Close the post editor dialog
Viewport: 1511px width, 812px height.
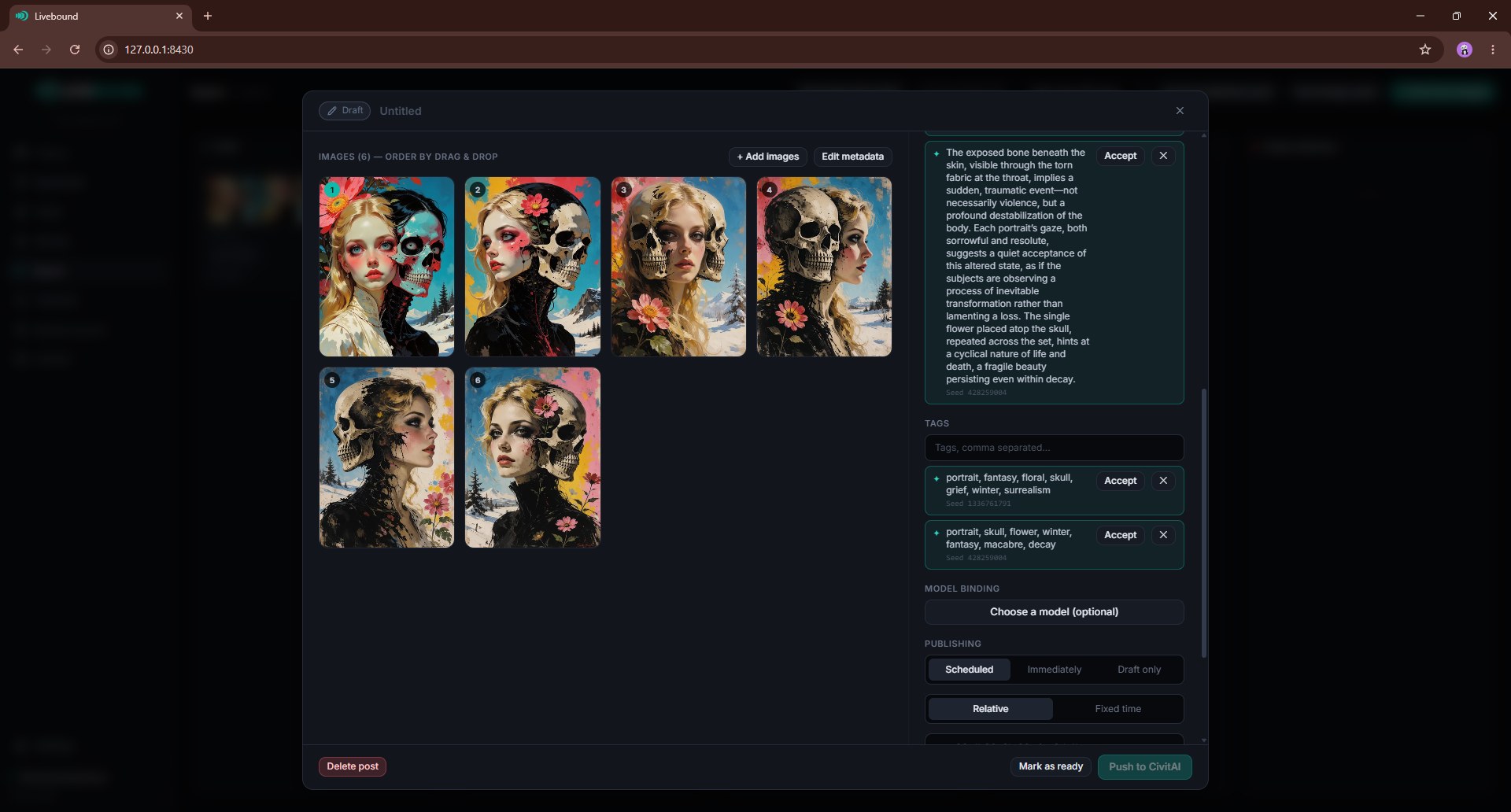(1180, 111)
